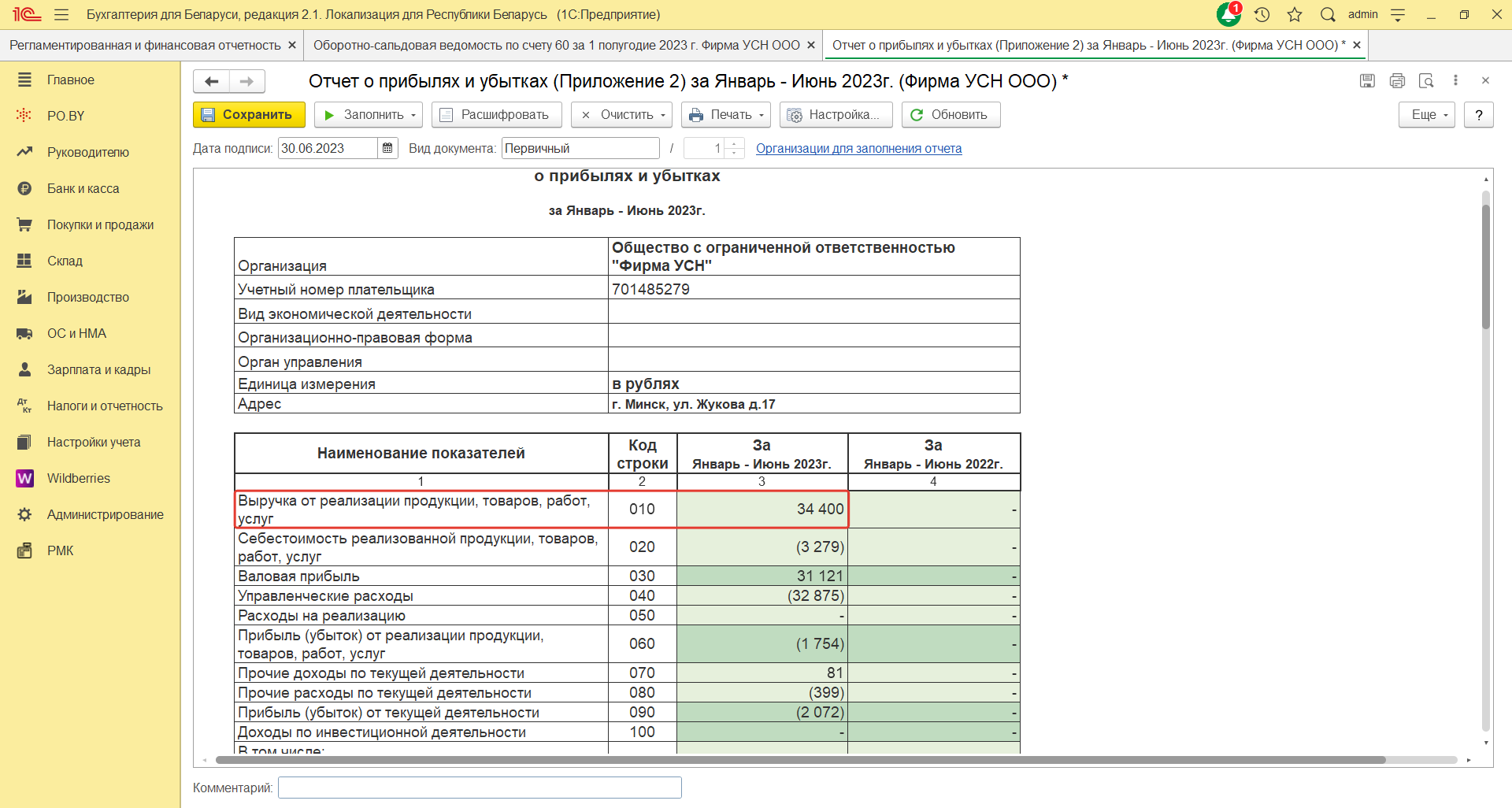This screenshot has width=1512, height=808.
Task: Click the favorites star icon
Action: pos(1295,14)
